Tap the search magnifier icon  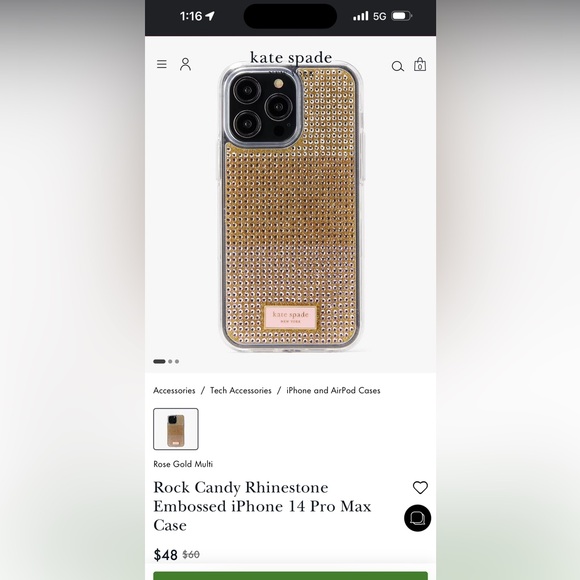[x=398, y=66]
